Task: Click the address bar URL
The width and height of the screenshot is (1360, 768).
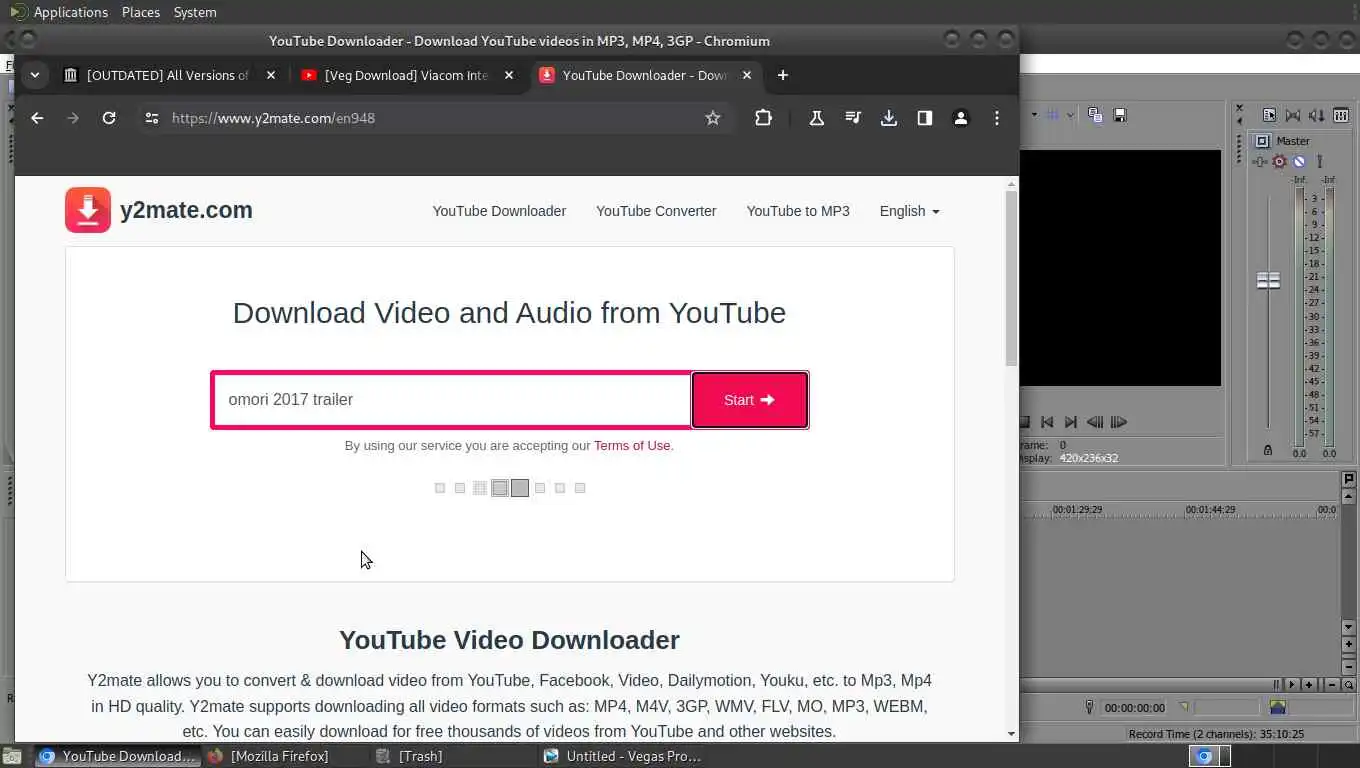Action: (273, 118)
